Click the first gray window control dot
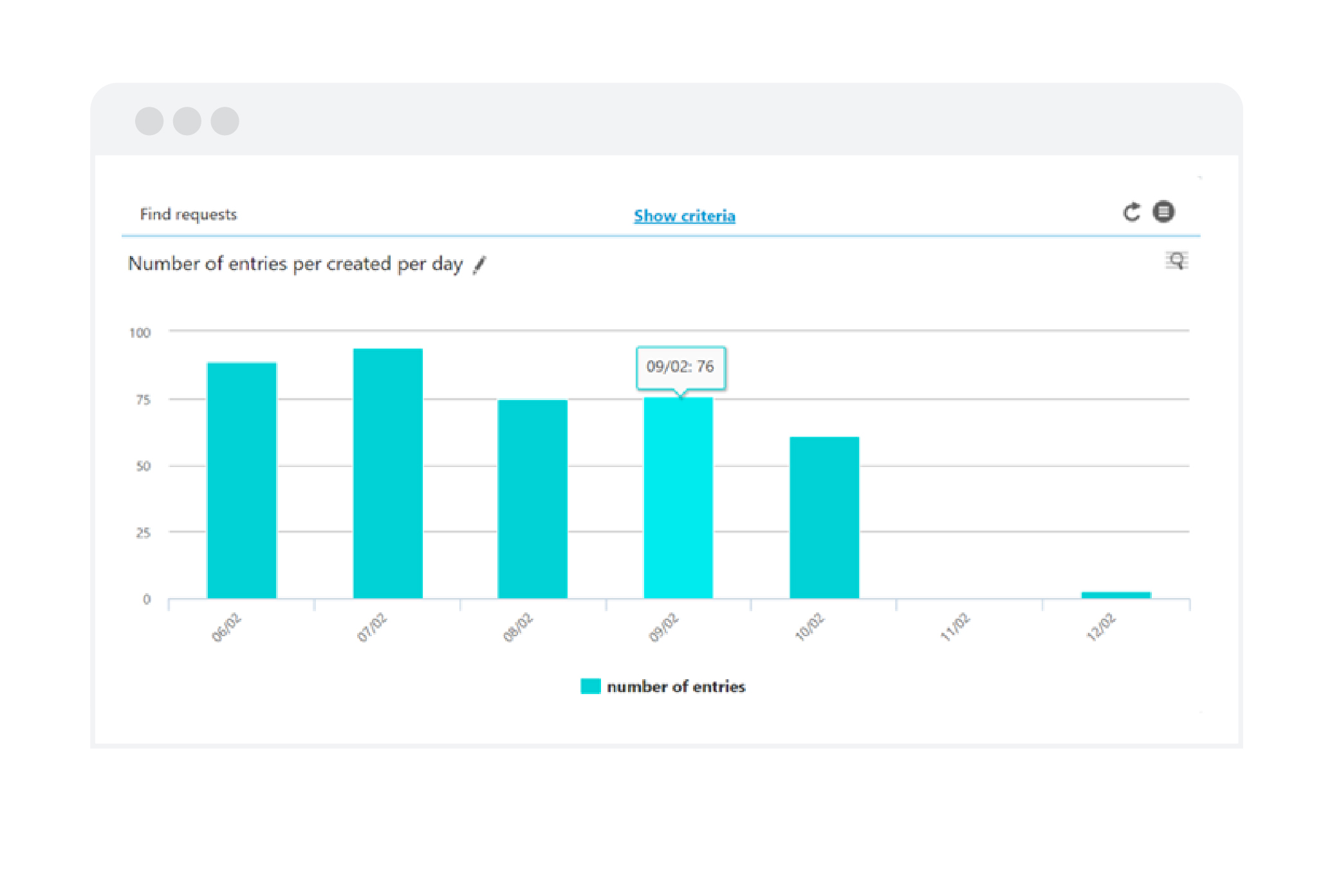The height and width of the screenshot is (896, 1332). coord(149,121)
